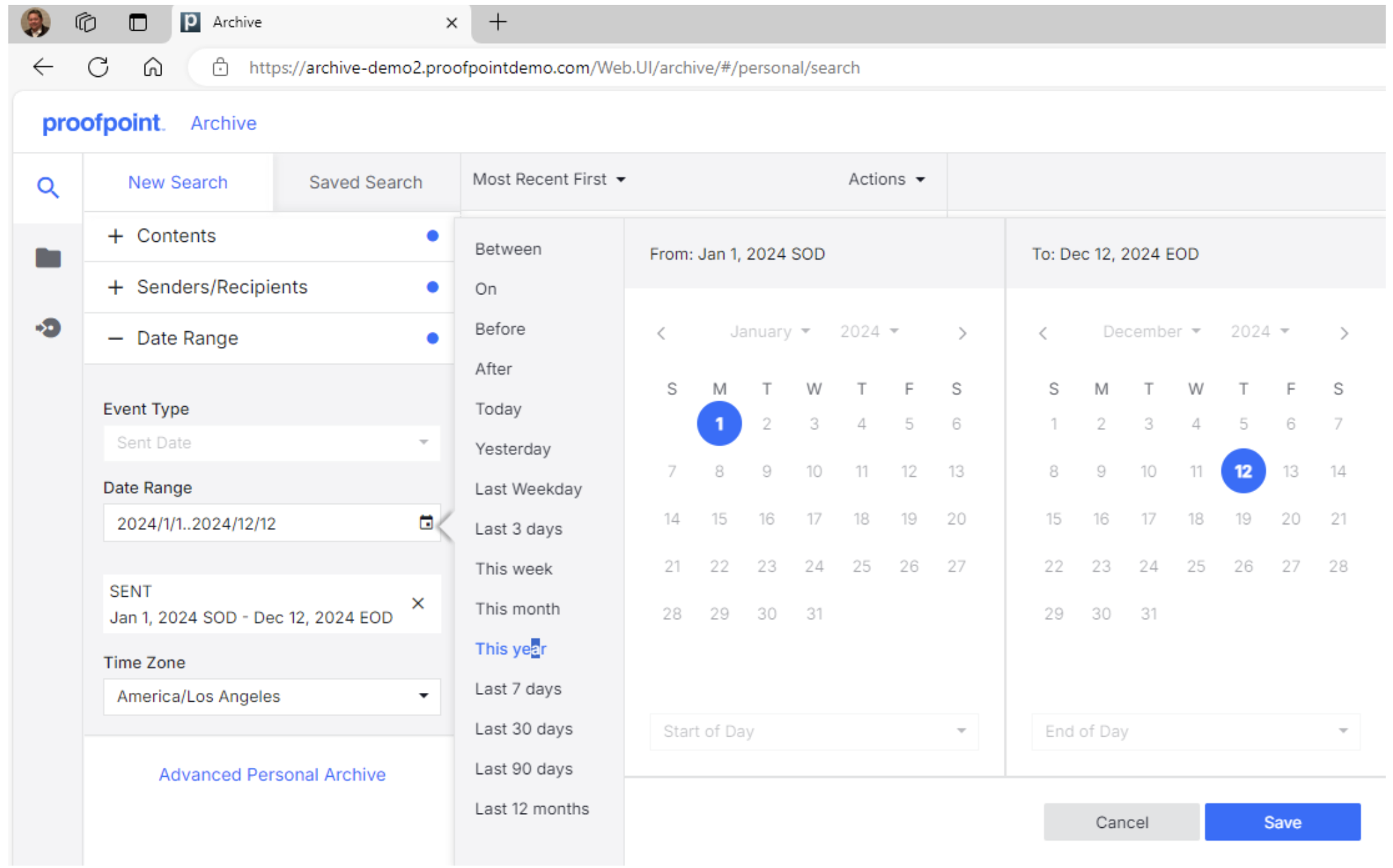This screenshot has height=868, width=1393.
Task: Open the Folders icon in the sidebar
Action: click(48, 258)
